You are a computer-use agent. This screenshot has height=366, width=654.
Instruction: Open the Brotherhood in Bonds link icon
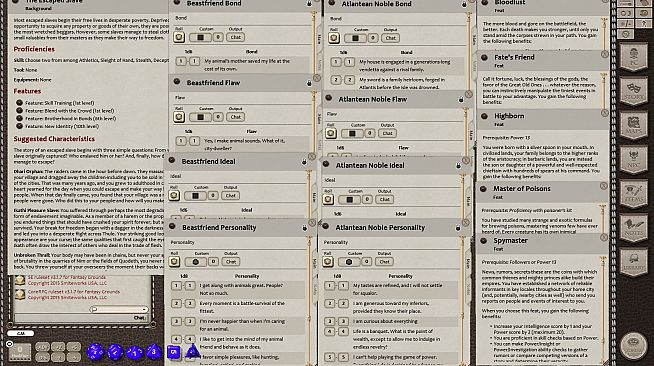point(19,118)
